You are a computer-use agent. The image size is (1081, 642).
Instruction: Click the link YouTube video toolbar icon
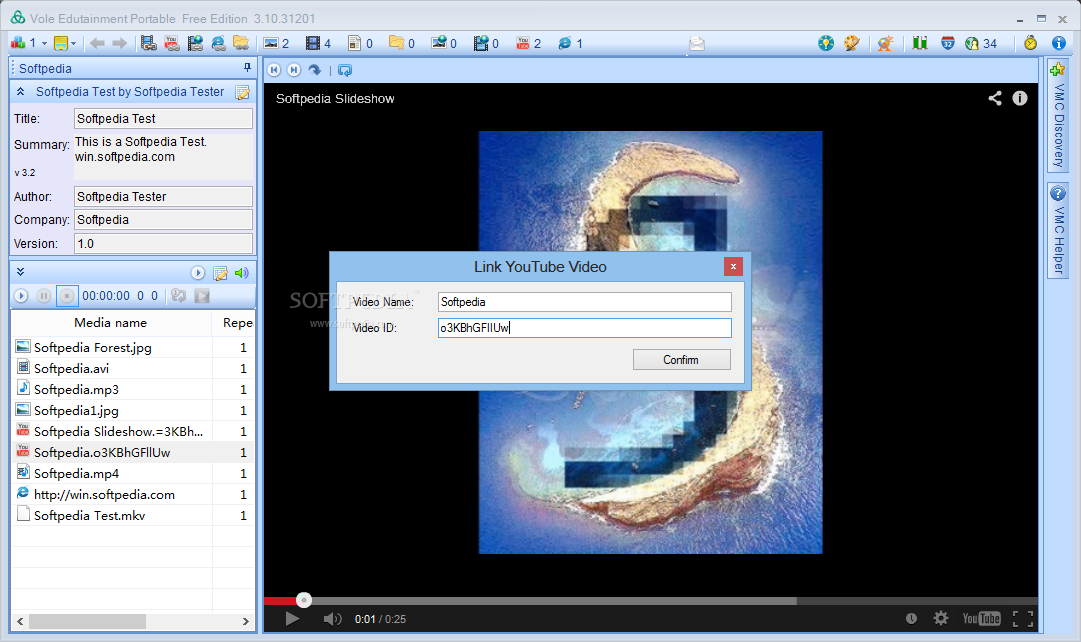point(172,43)
